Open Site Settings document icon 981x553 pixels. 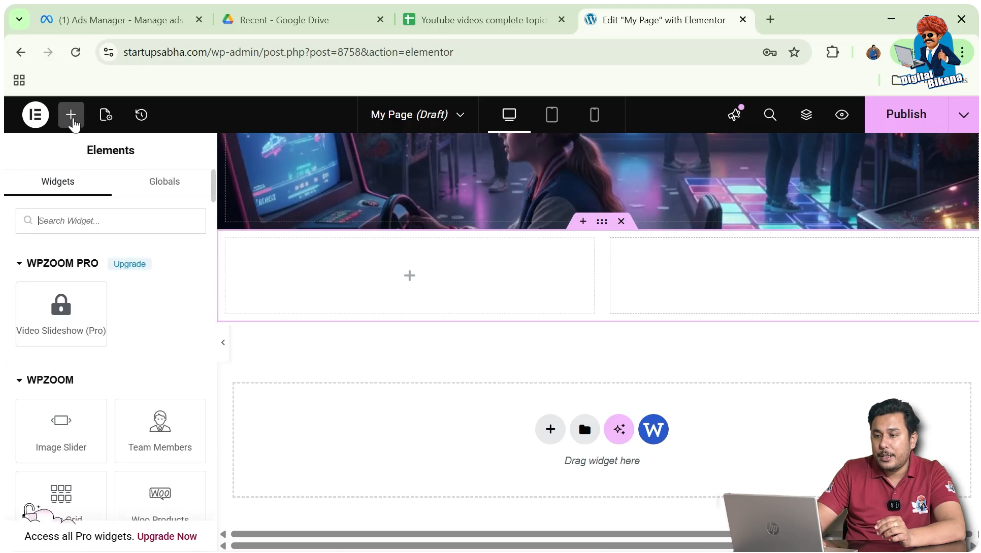(105, 115)
